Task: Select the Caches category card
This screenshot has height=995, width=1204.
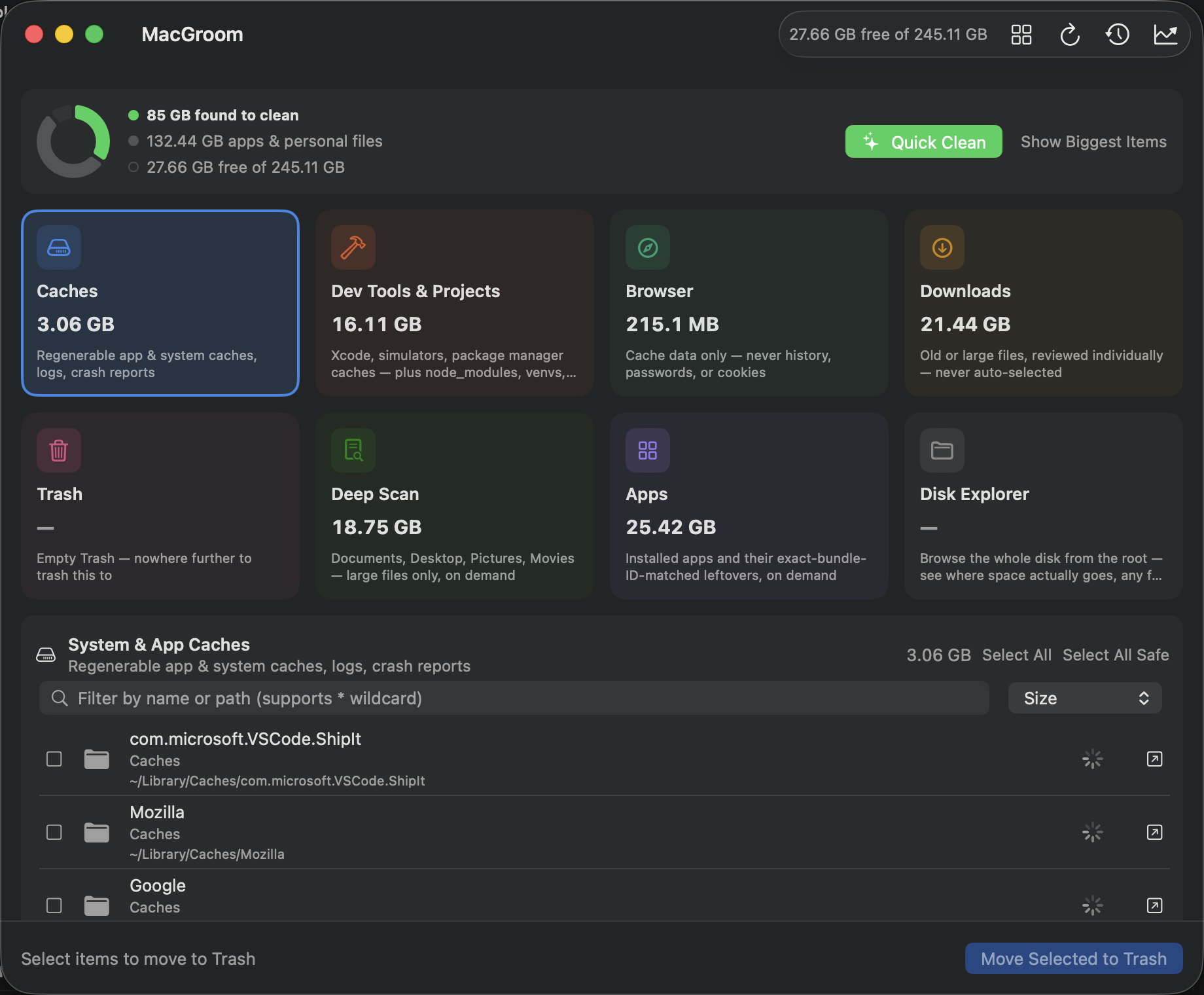Action: [160, 303]
